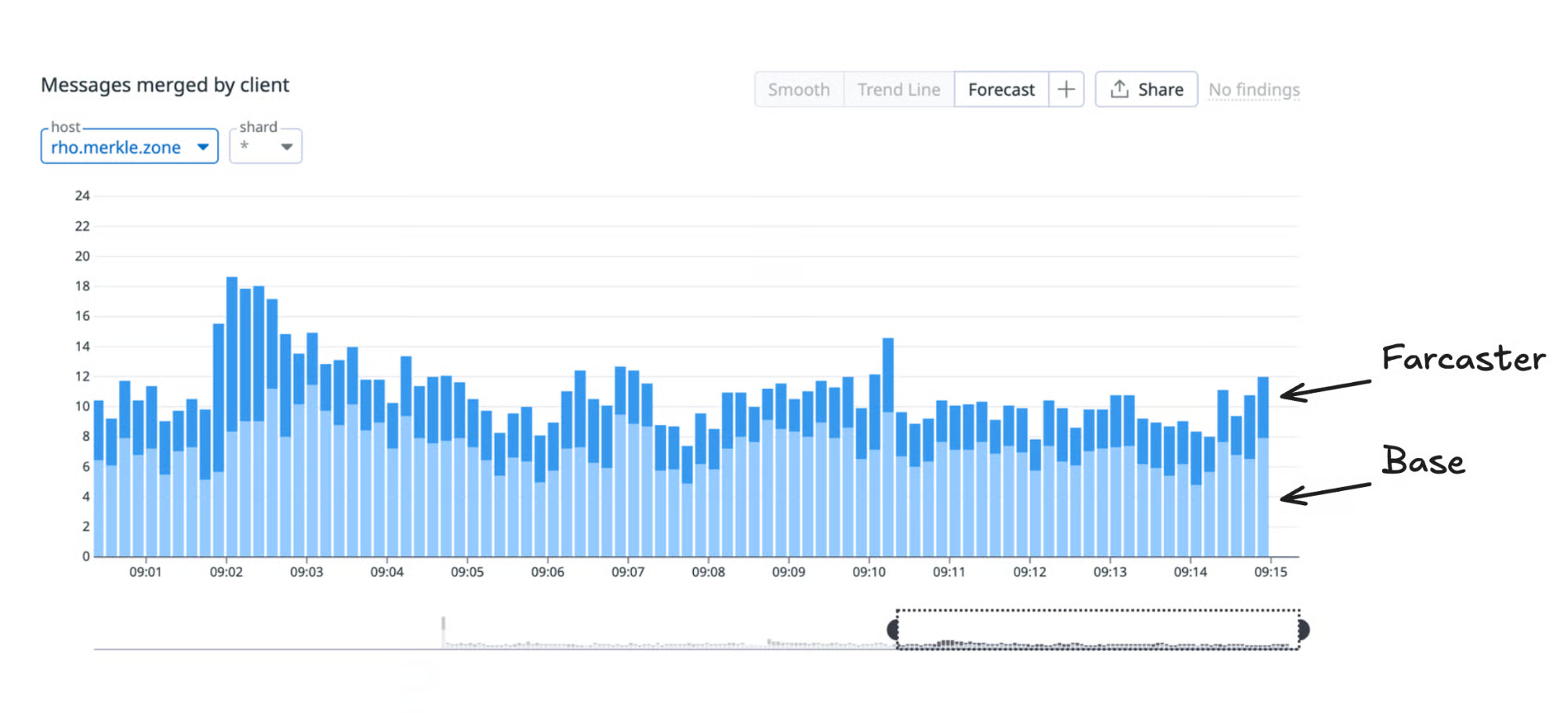Screen dimensions: 1568x713
Task: Click the handwritten Farcaster label
Action: point(1463,358)
